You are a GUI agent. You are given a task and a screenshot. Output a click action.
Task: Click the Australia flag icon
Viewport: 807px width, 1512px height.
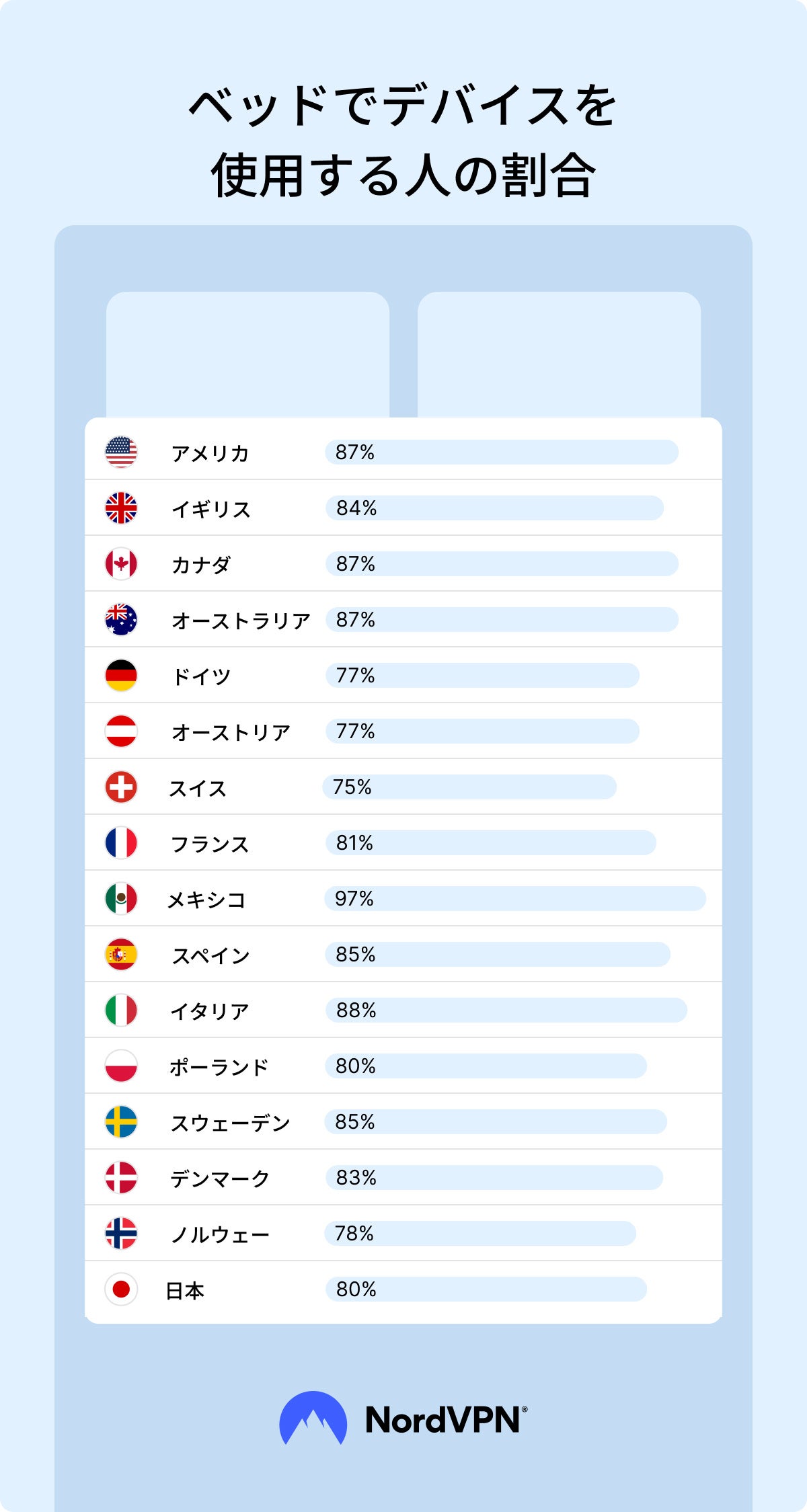click(121, 619)
